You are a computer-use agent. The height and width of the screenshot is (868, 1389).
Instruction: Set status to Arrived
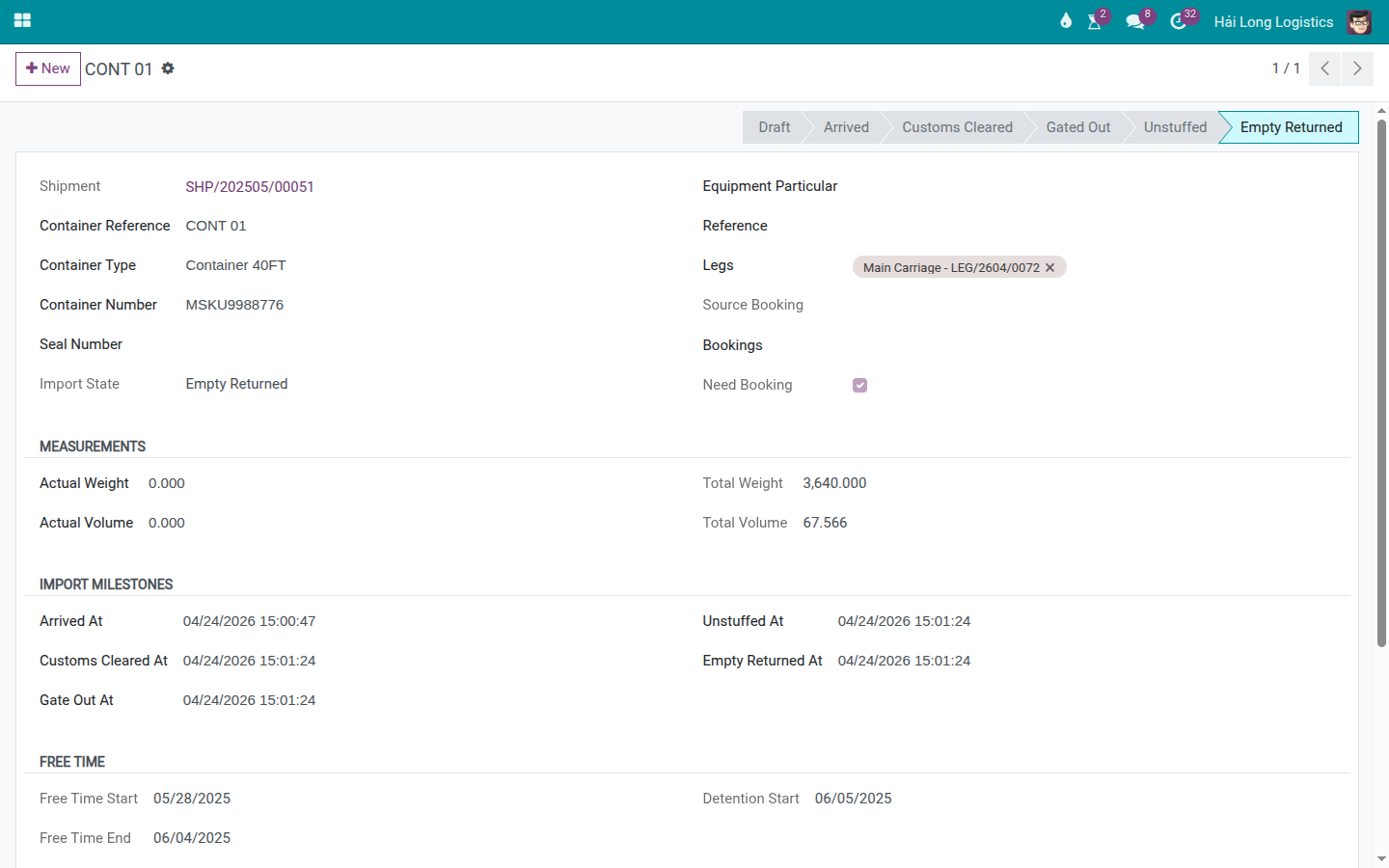(846, 127)
